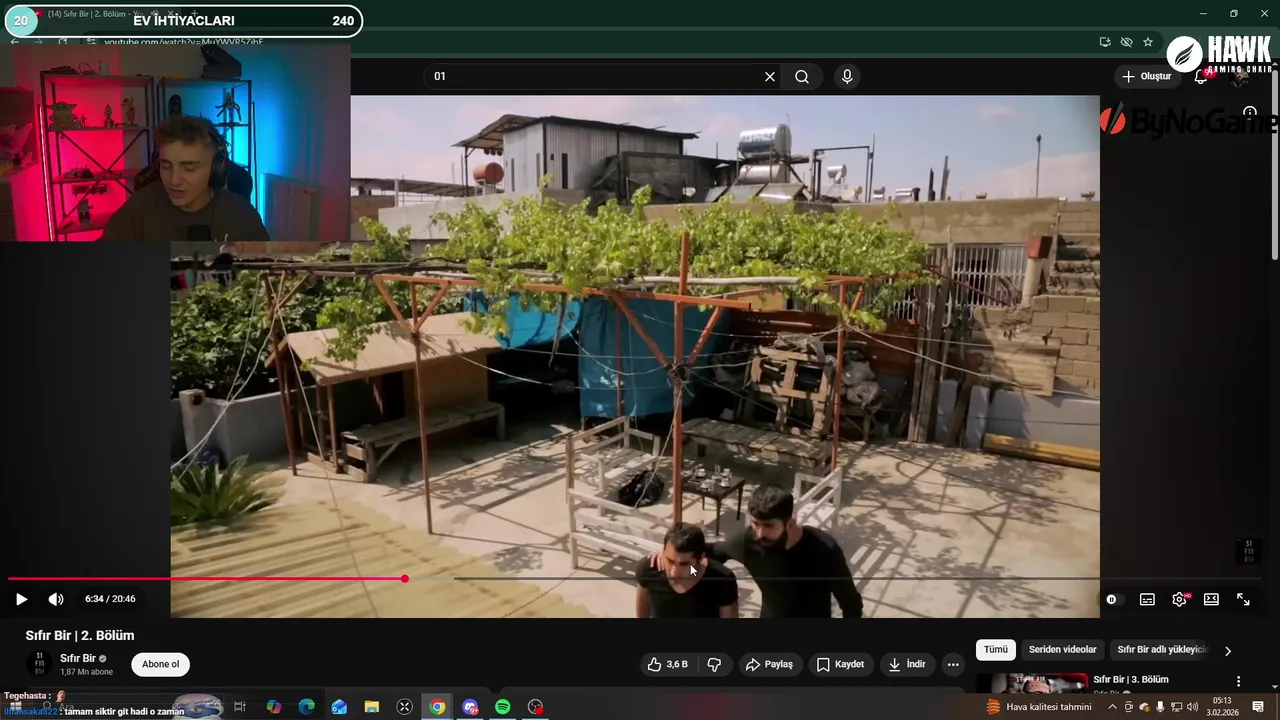This screenshot has width=1280, height=720.
Task: Open Outlook mail from the taskbar
Action: pyautogui.click(x=339, y=707)
